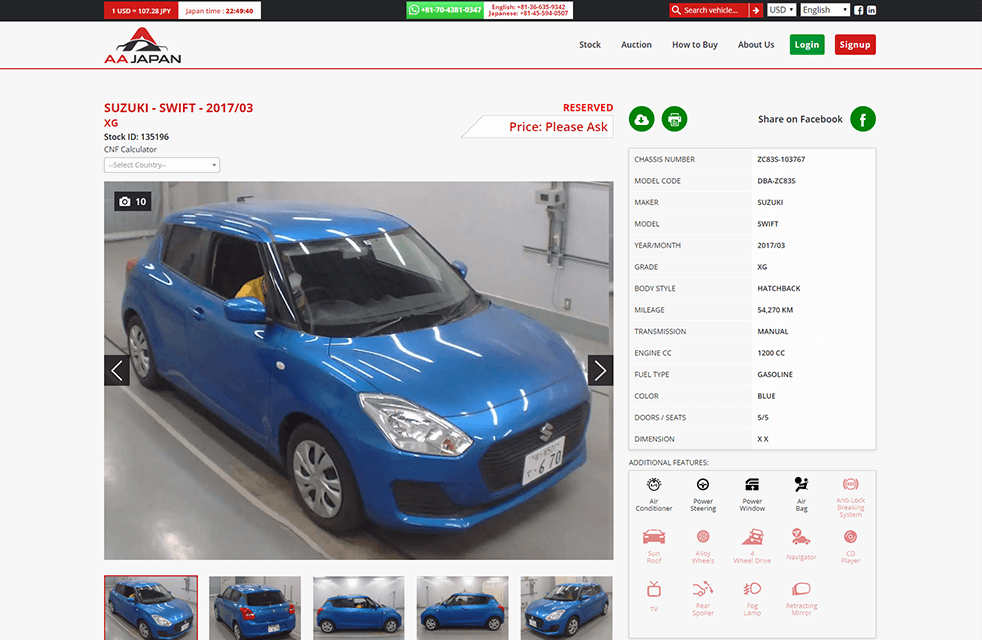Show next car photo with right arrow

click(600, 370)
